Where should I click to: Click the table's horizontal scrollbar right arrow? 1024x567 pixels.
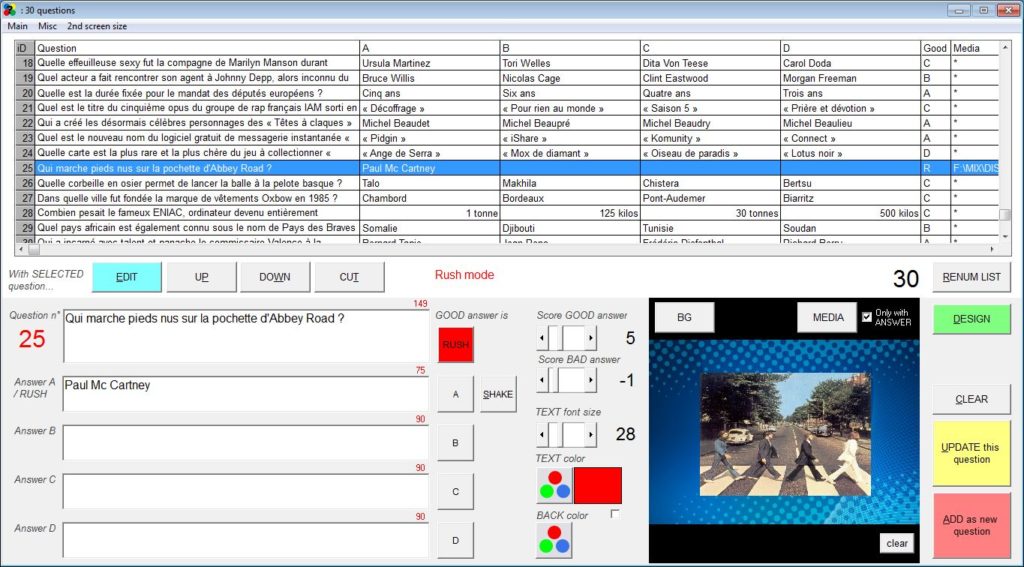tap(992, 249)
